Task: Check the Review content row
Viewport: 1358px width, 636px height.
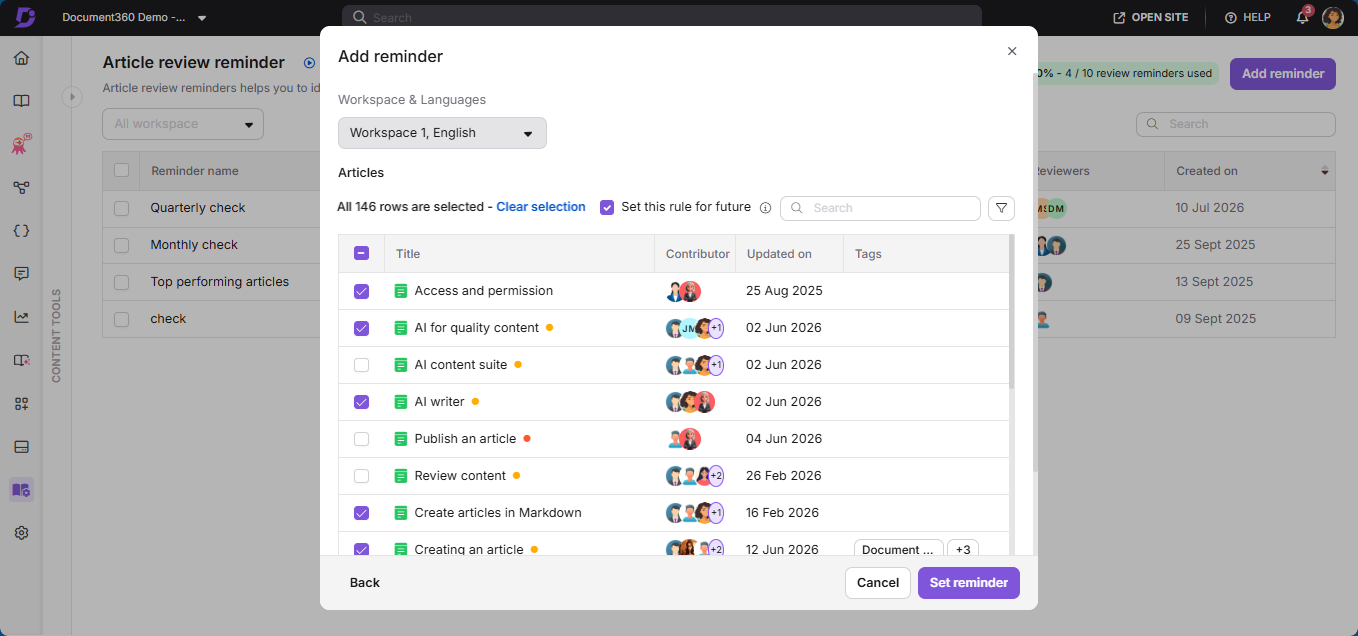Action: 362,476
